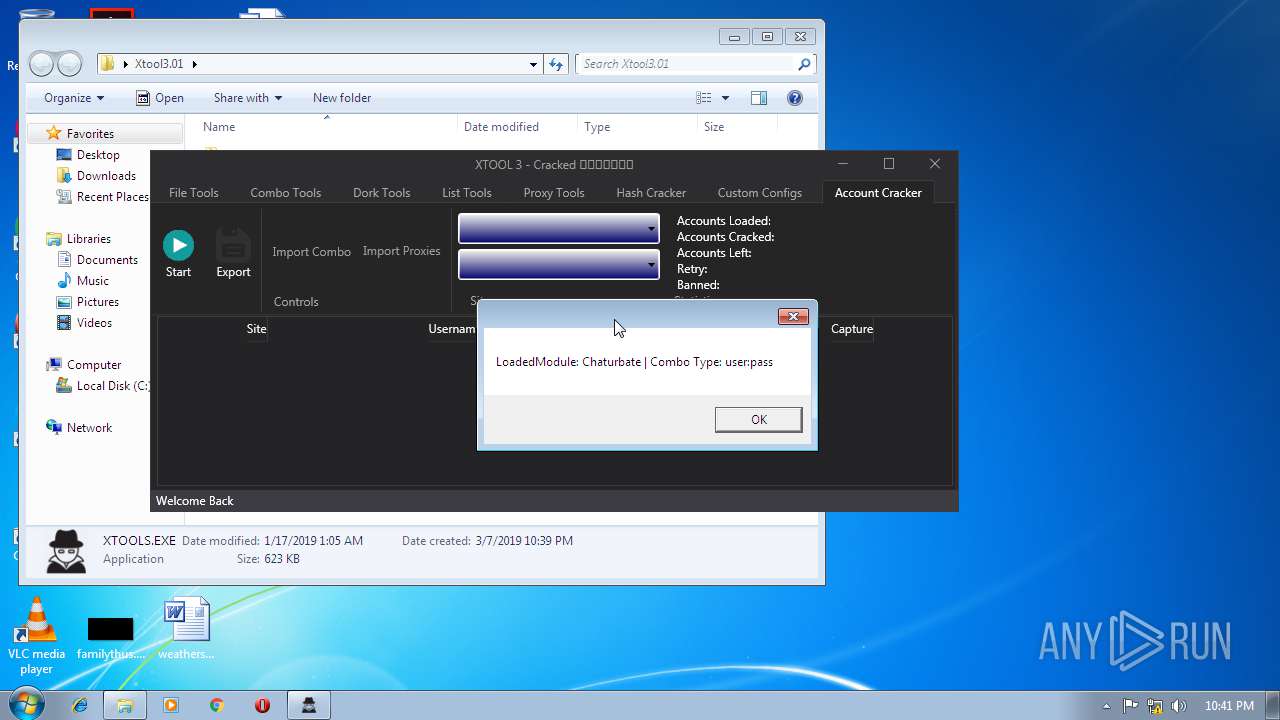Click the Explorer Back arrow
The width and height of the screenshot is (1280, 720).
[x=42, y=64]
